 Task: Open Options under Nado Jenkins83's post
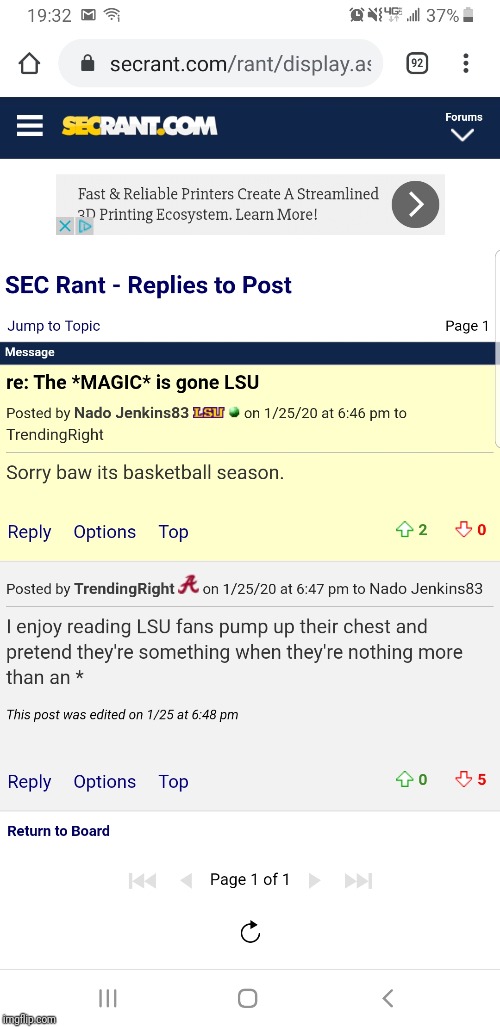pyautogui.click(x=105, y=532)
